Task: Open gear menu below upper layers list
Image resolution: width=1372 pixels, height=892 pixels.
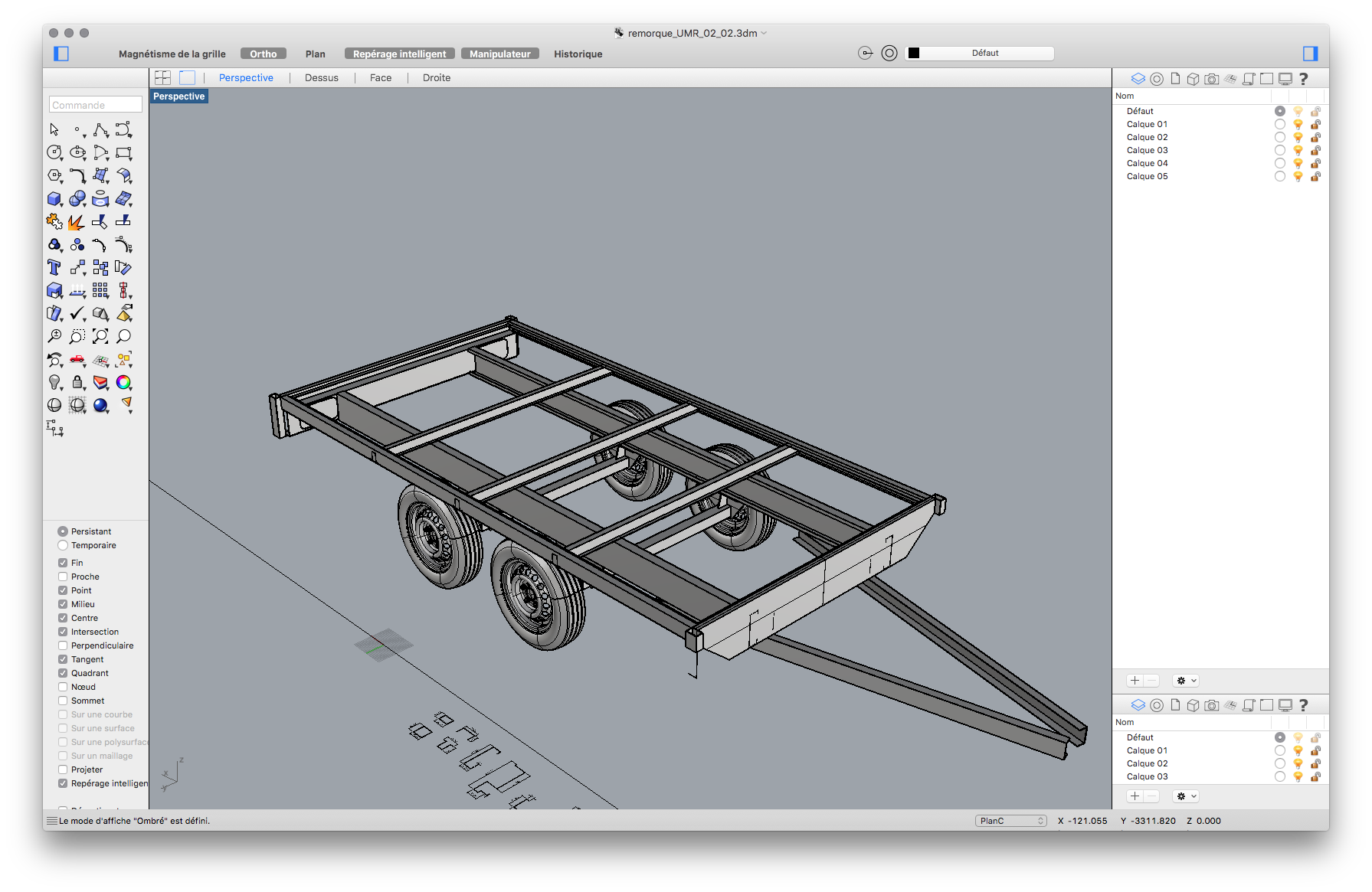Action: click(x=1185, y=681)
